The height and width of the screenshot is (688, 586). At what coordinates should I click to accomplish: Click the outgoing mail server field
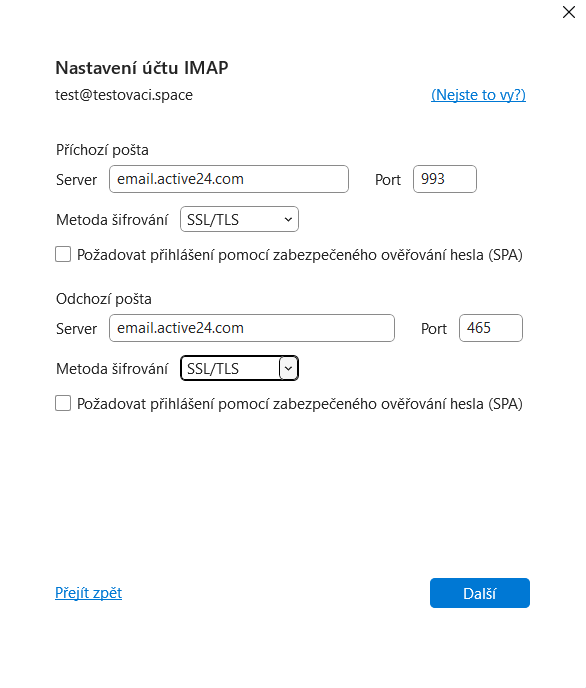tap(252, 328)
